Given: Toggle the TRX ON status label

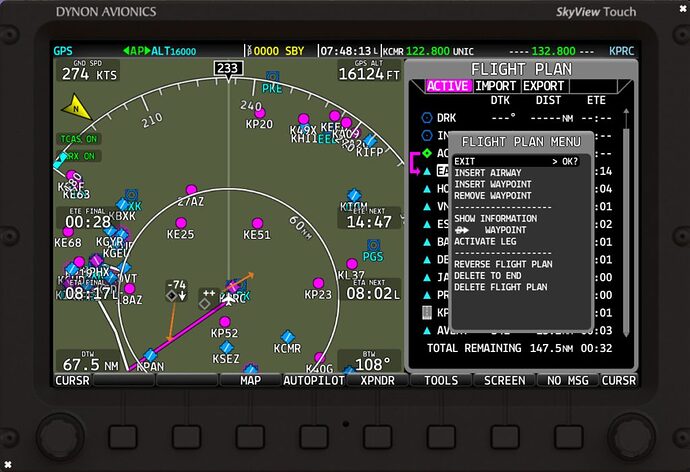Looking at the screenshot, I should point(77,156).
